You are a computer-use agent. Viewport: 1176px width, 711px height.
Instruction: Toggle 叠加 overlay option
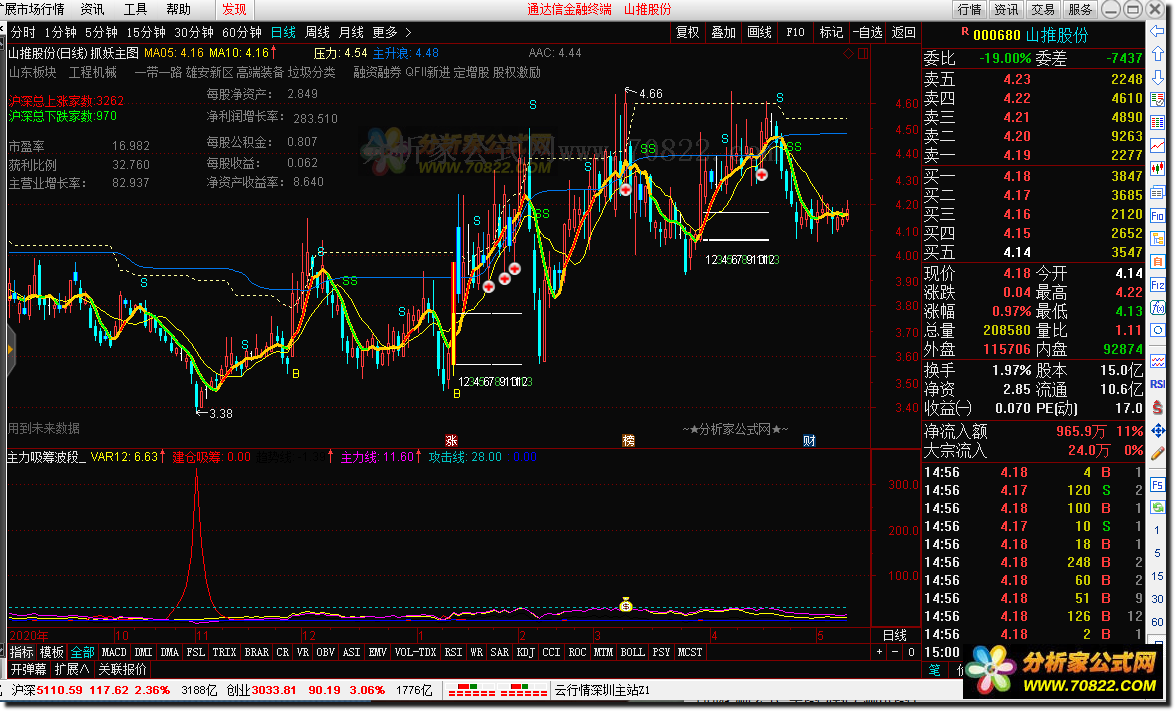coord(724,32)
